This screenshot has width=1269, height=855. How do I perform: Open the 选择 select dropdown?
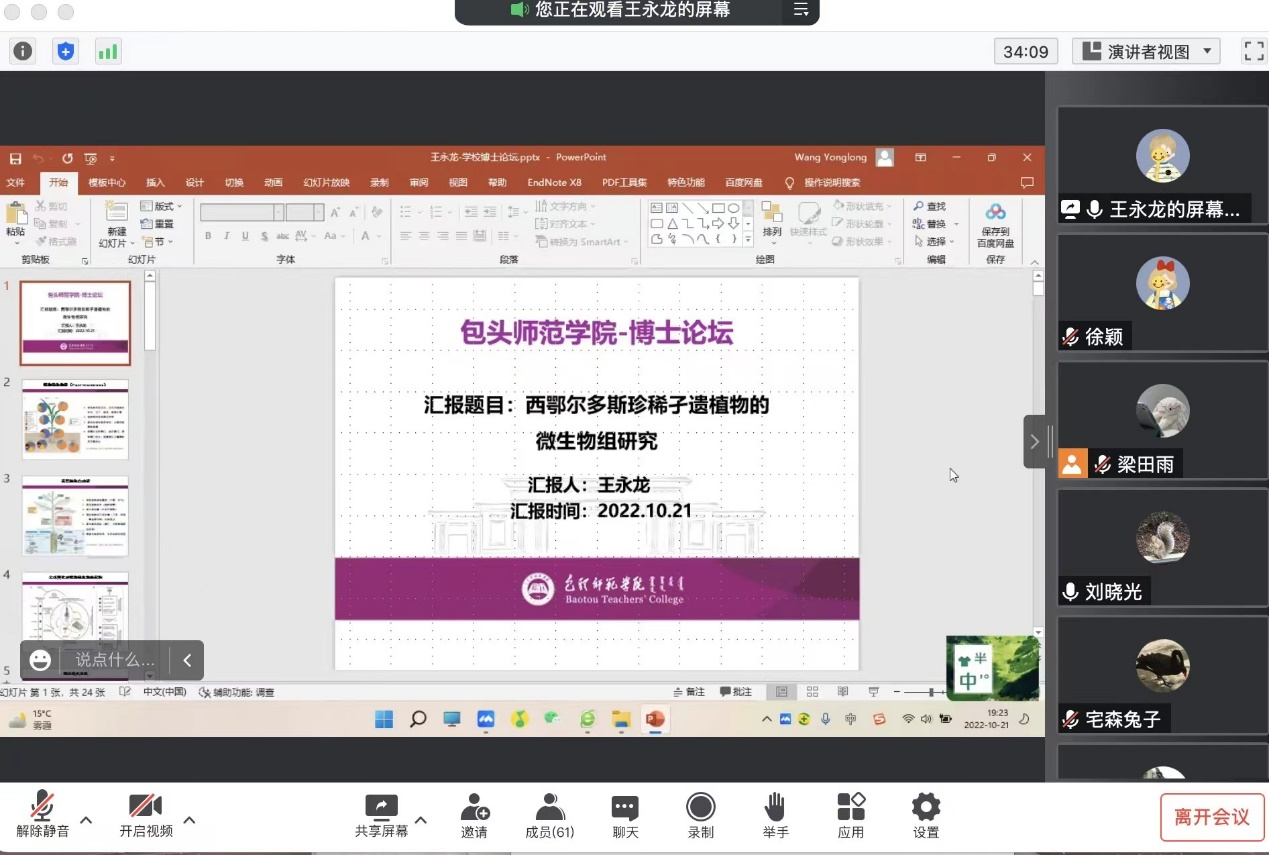pyautogui.click(x=936, y=242)
